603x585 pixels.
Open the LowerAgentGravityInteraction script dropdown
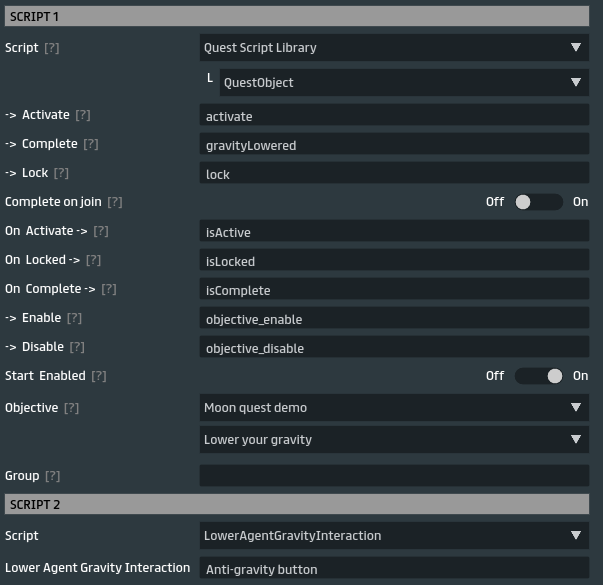point(394,535)
